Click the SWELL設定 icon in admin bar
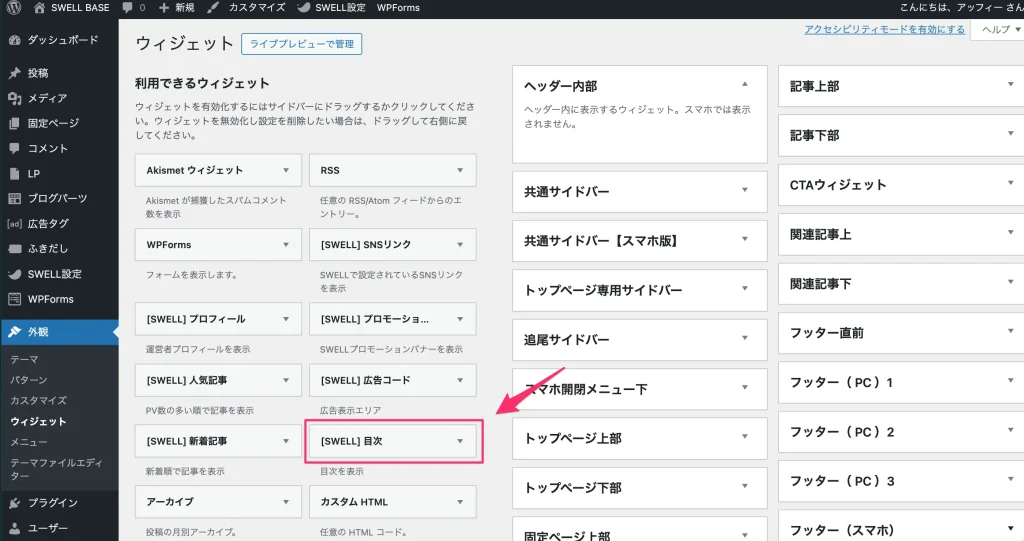1024x541 pixels. click(x=304, y=8)
